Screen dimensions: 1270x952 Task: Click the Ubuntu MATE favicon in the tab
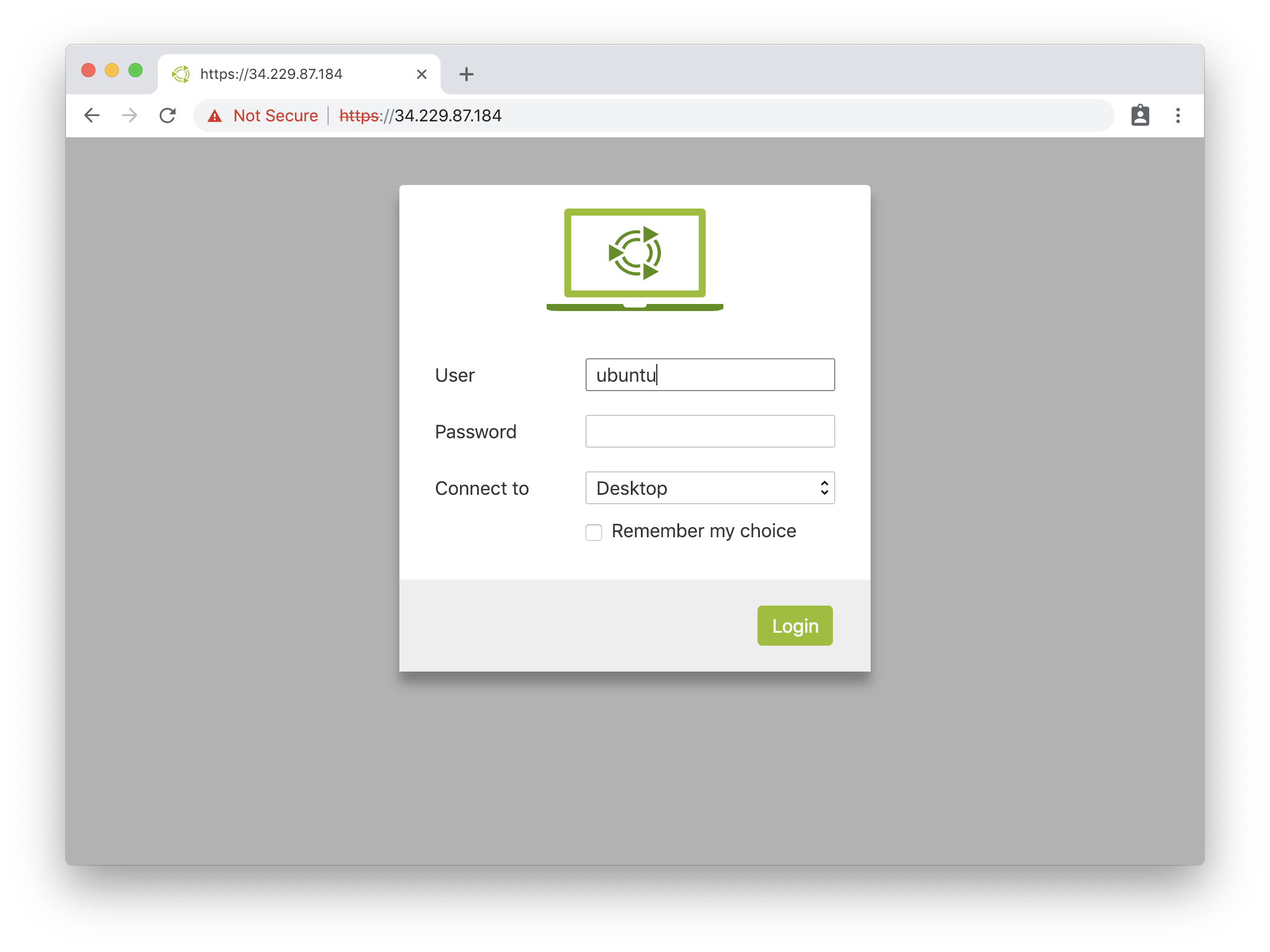(181, 74)
